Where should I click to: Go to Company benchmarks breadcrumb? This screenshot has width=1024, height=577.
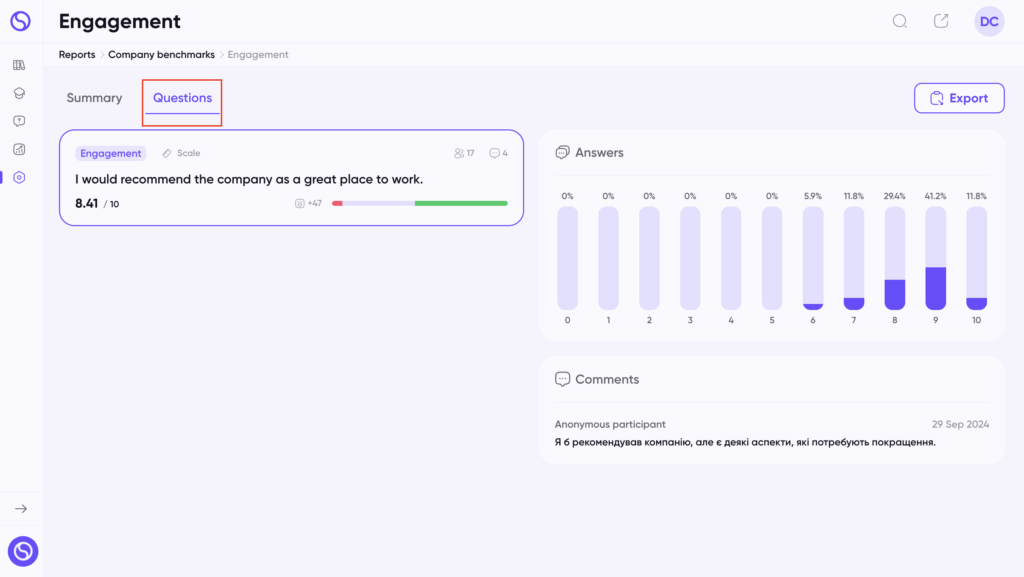(x=161, y=55)
